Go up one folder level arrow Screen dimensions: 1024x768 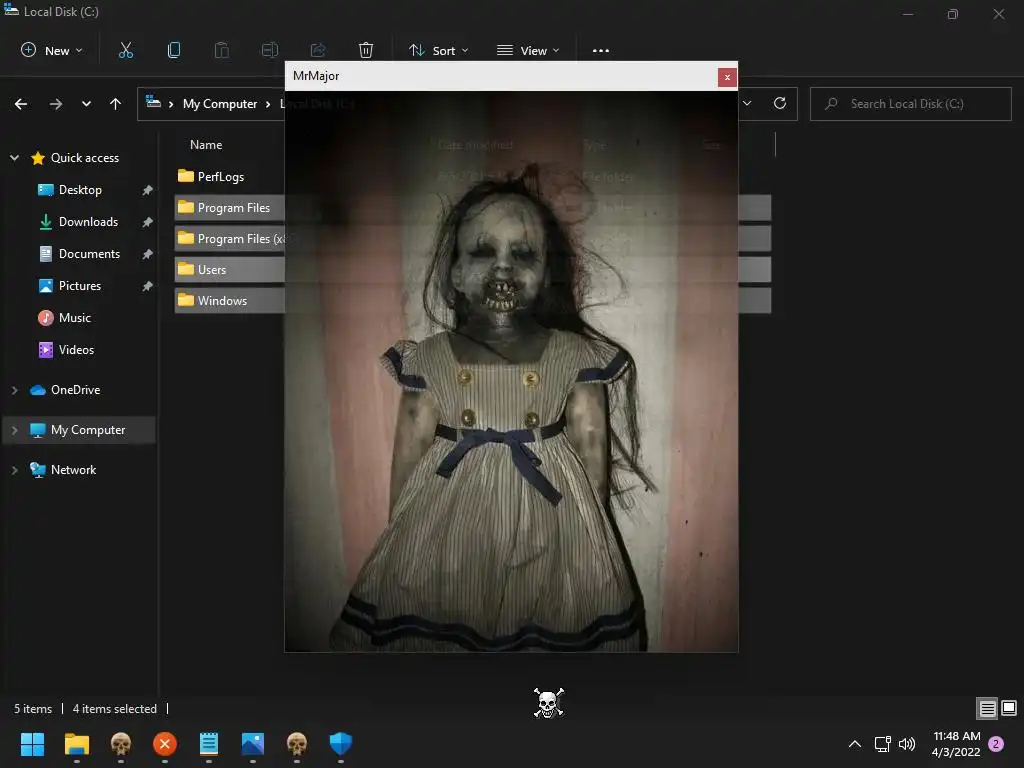point(116,104)
